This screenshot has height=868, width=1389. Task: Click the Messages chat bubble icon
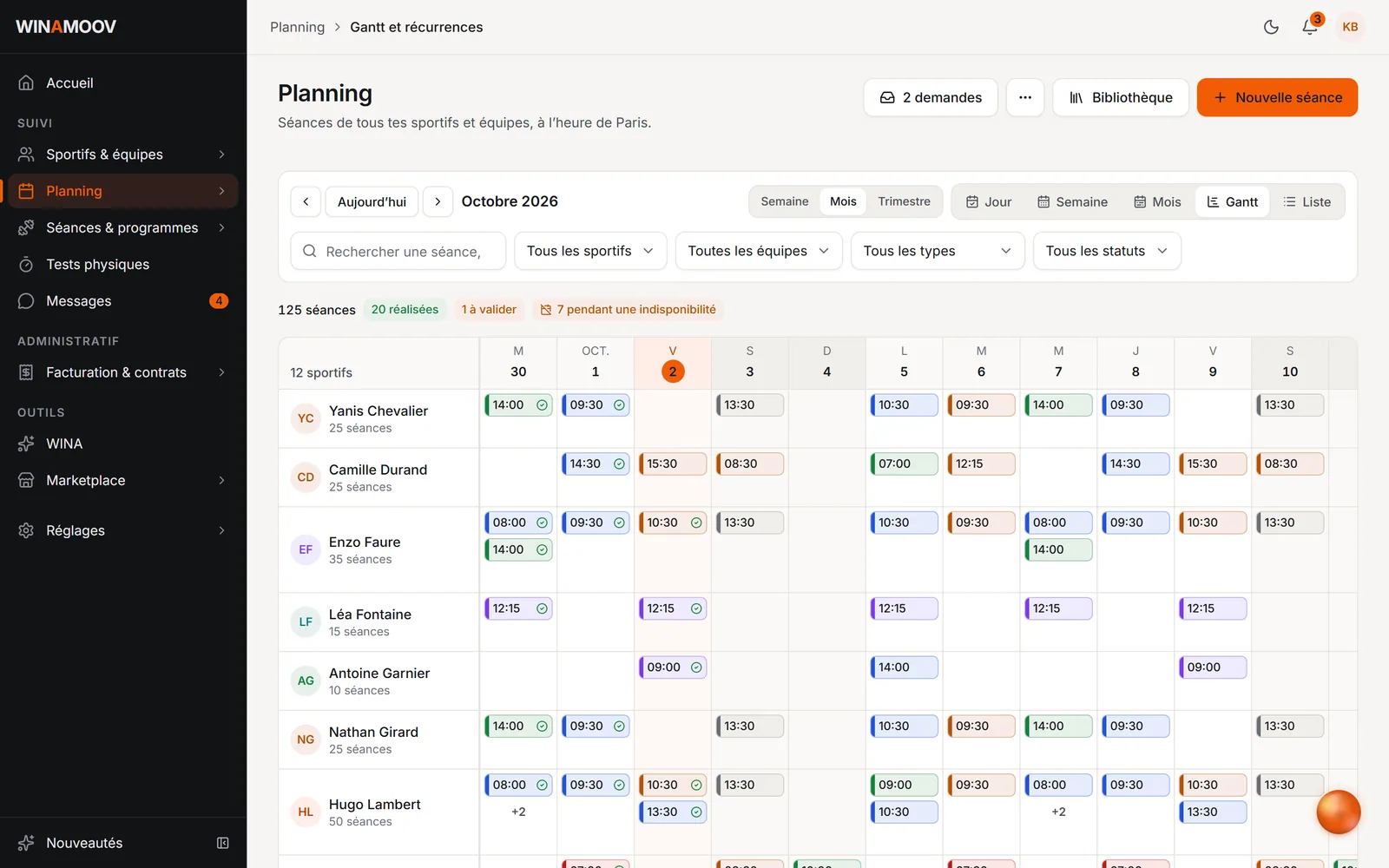26,300
